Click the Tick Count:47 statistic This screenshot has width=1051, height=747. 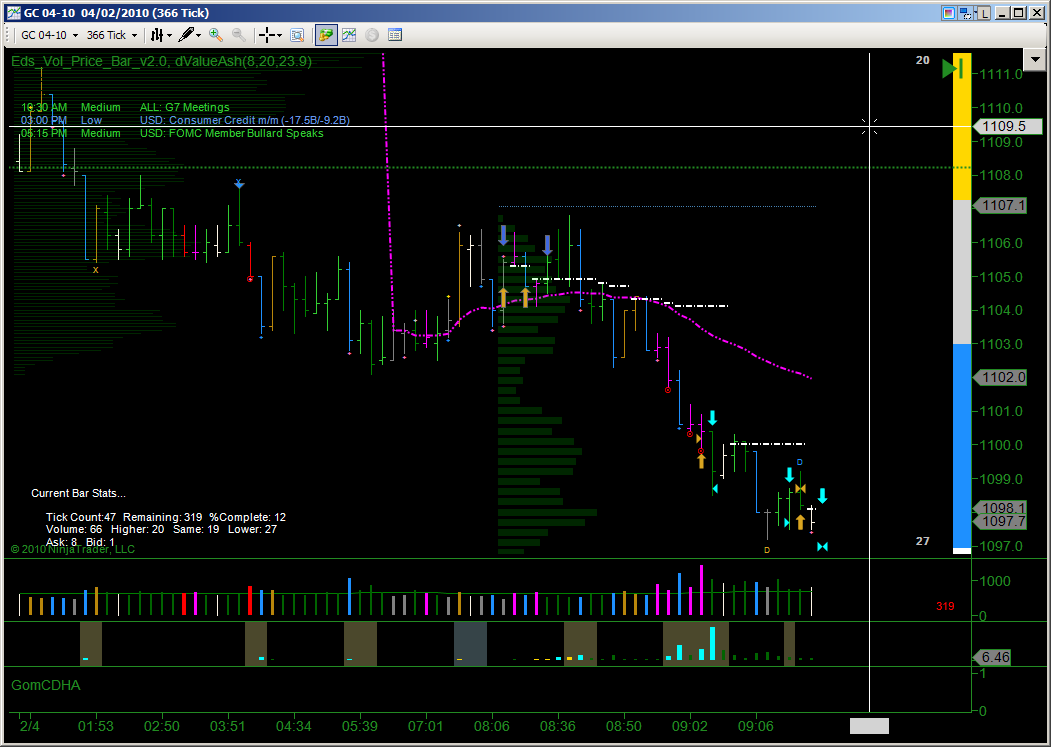click(x=80, y=518)
